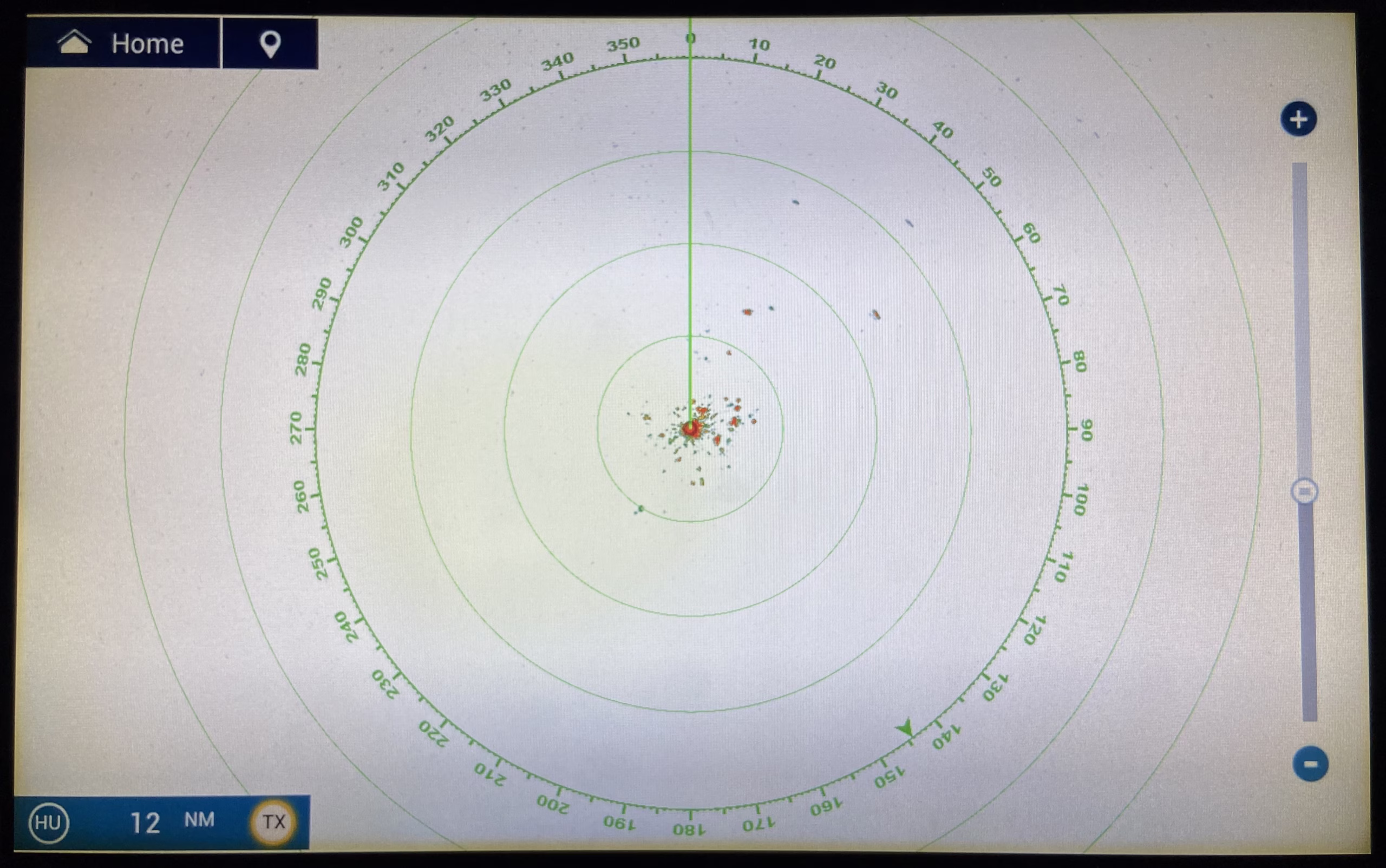Screen dimensions: 1386x868
Task: Click the 90 degree bearing label
Action: tap(1086, 430)
